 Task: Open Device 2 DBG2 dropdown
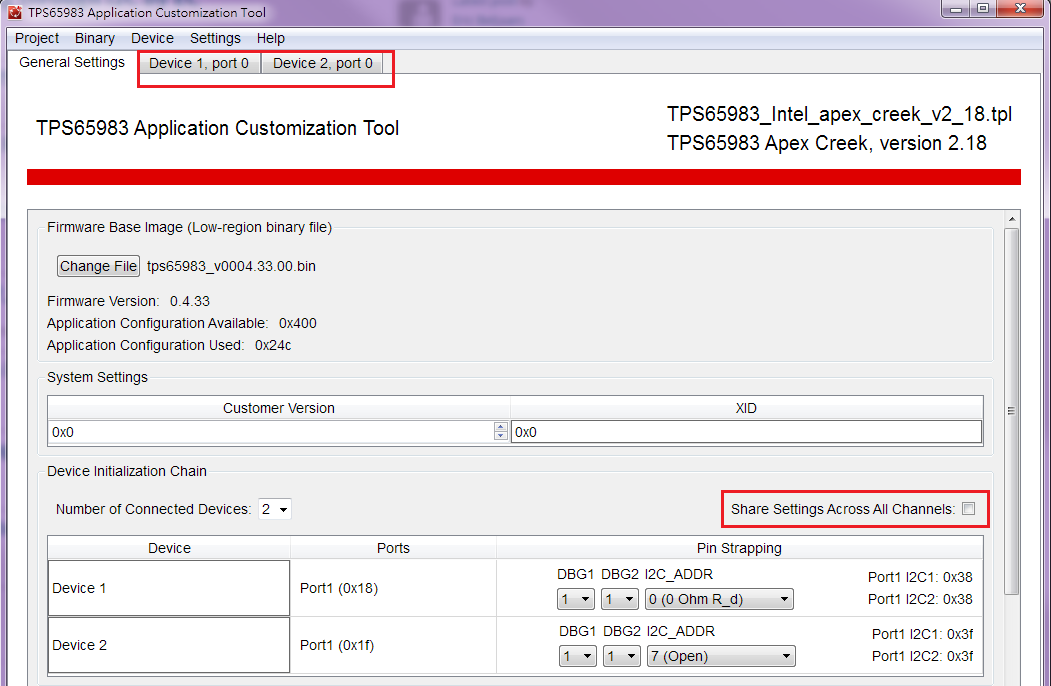click(x=622, y=656)
